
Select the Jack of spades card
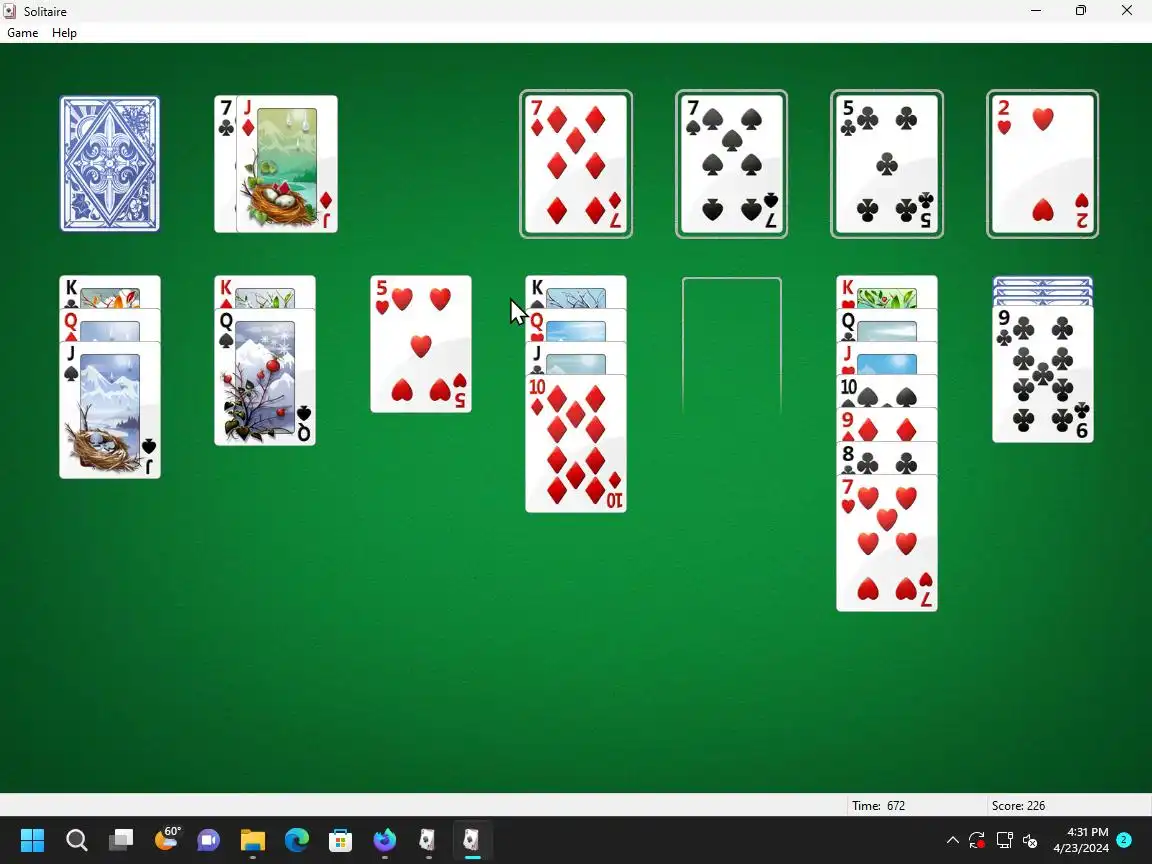[109, 410]
